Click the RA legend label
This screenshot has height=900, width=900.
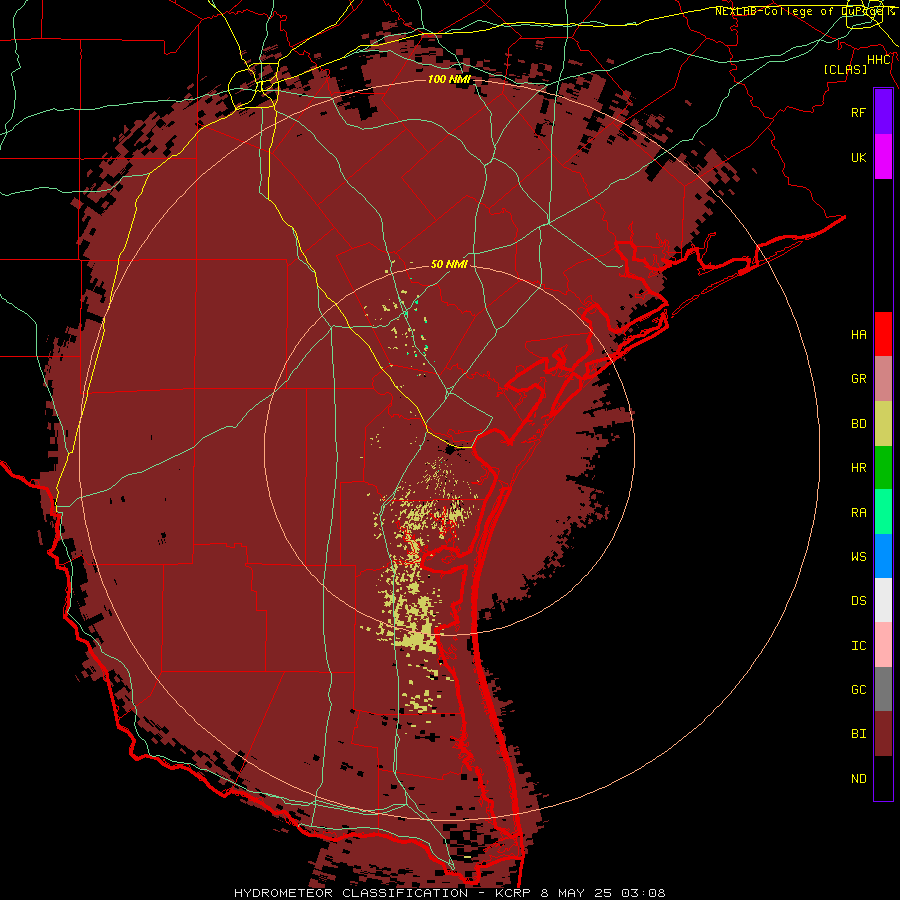[858, 513]
